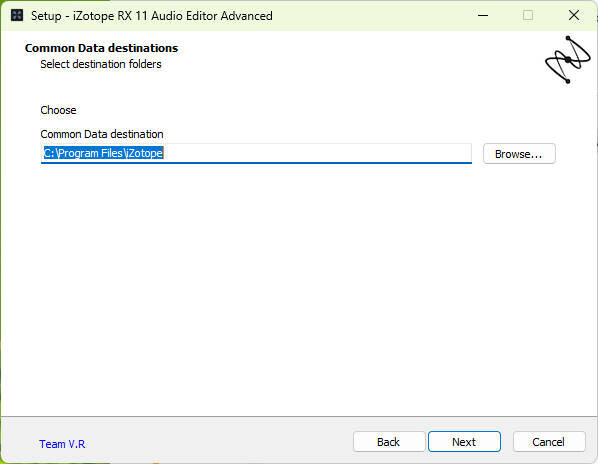Click the iZotope setup icon in title bar
The height and width of the screenshot is (464, 598).
click(17, 16)
